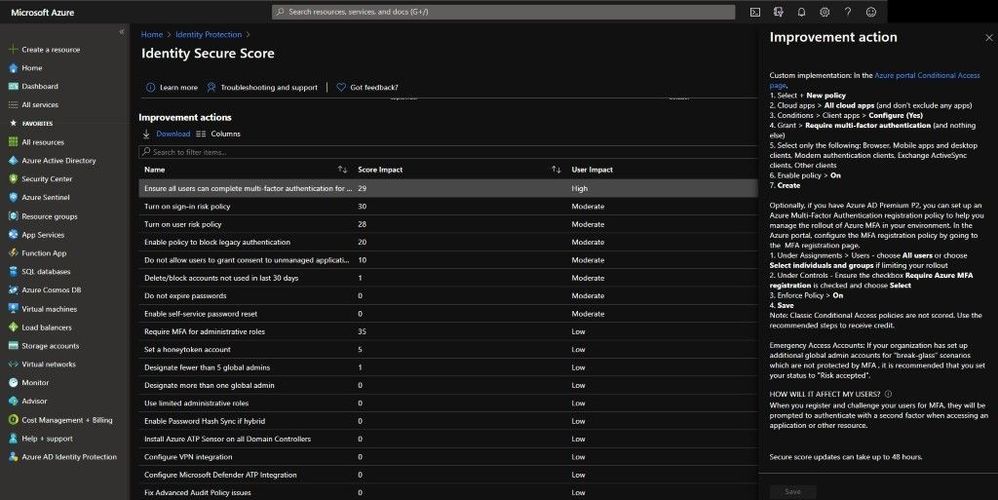Screen dimensions: 998x500
Task: Click the App Services icon
Action: (13, 235)
